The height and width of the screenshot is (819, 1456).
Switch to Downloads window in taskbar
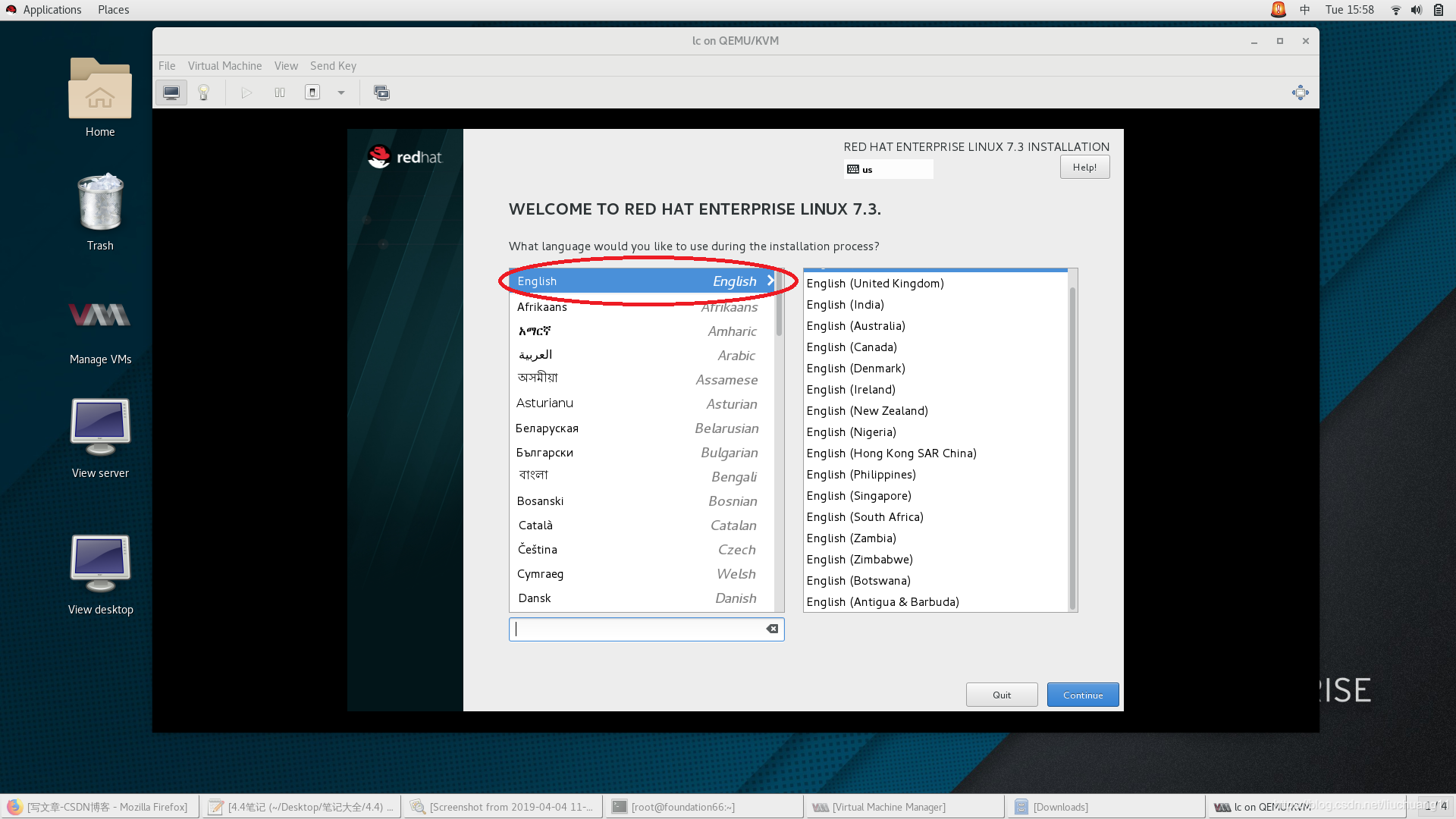coord(1106,807)
